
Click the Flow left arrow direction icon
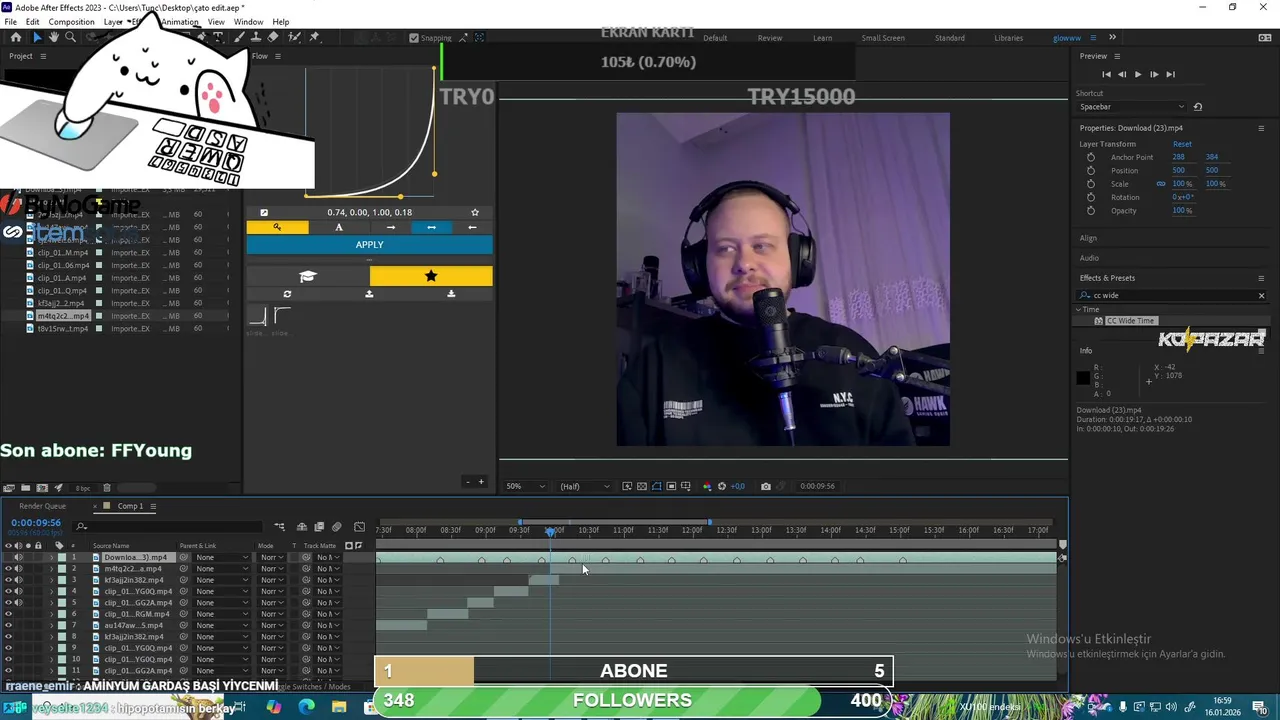point(472,227)
